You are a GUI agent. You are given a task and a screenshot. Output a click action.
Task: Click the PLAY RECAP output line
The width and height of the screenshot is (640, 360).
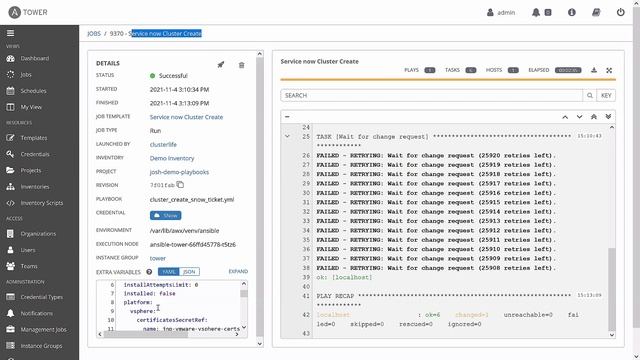pos(444,296)
